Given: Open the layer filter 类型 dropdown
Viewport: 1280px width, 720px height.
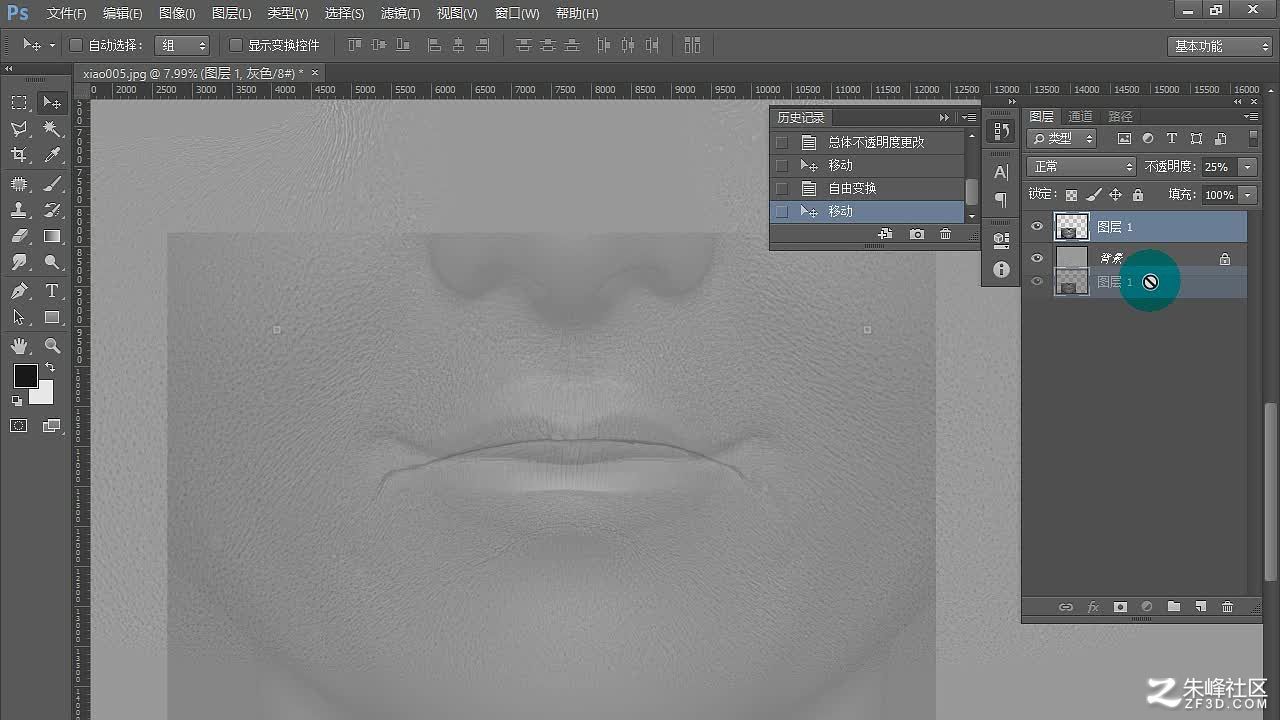Looking at the screenshot, I should tap(1062, 139).
